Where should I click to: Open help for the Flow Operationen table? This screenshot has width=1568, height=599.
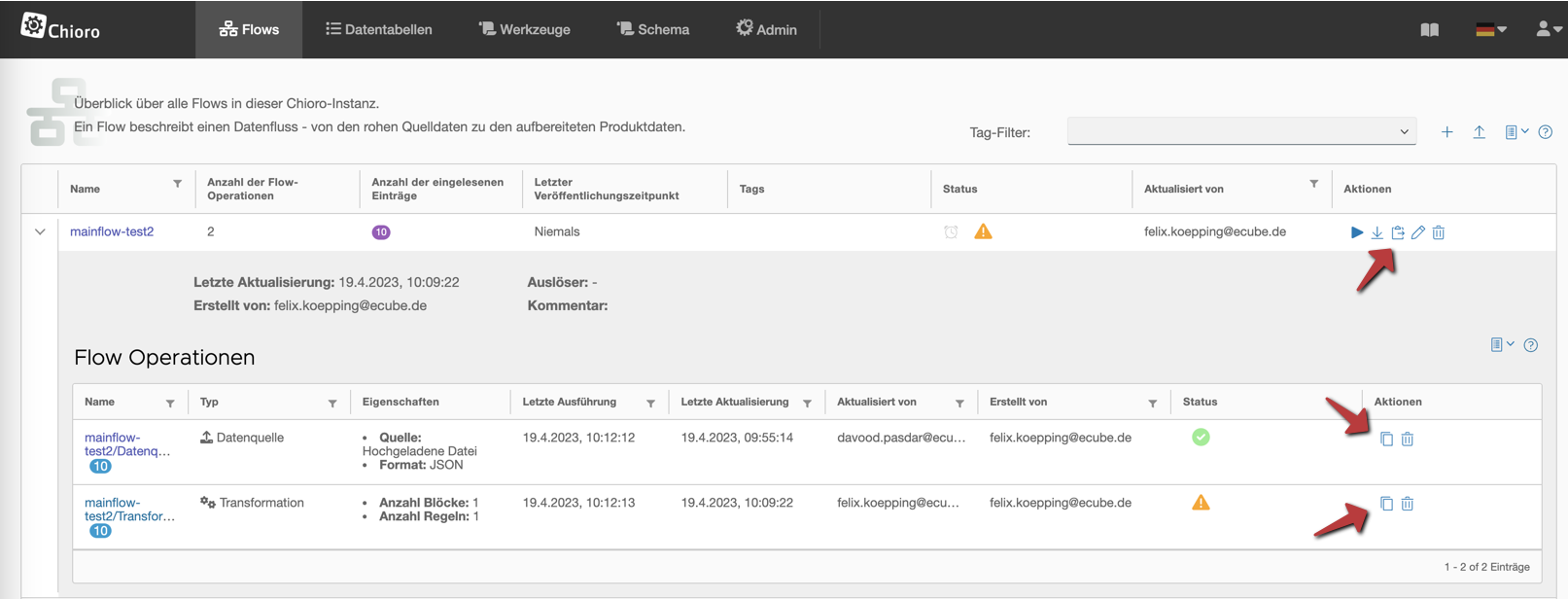[x=1531, y=345]
